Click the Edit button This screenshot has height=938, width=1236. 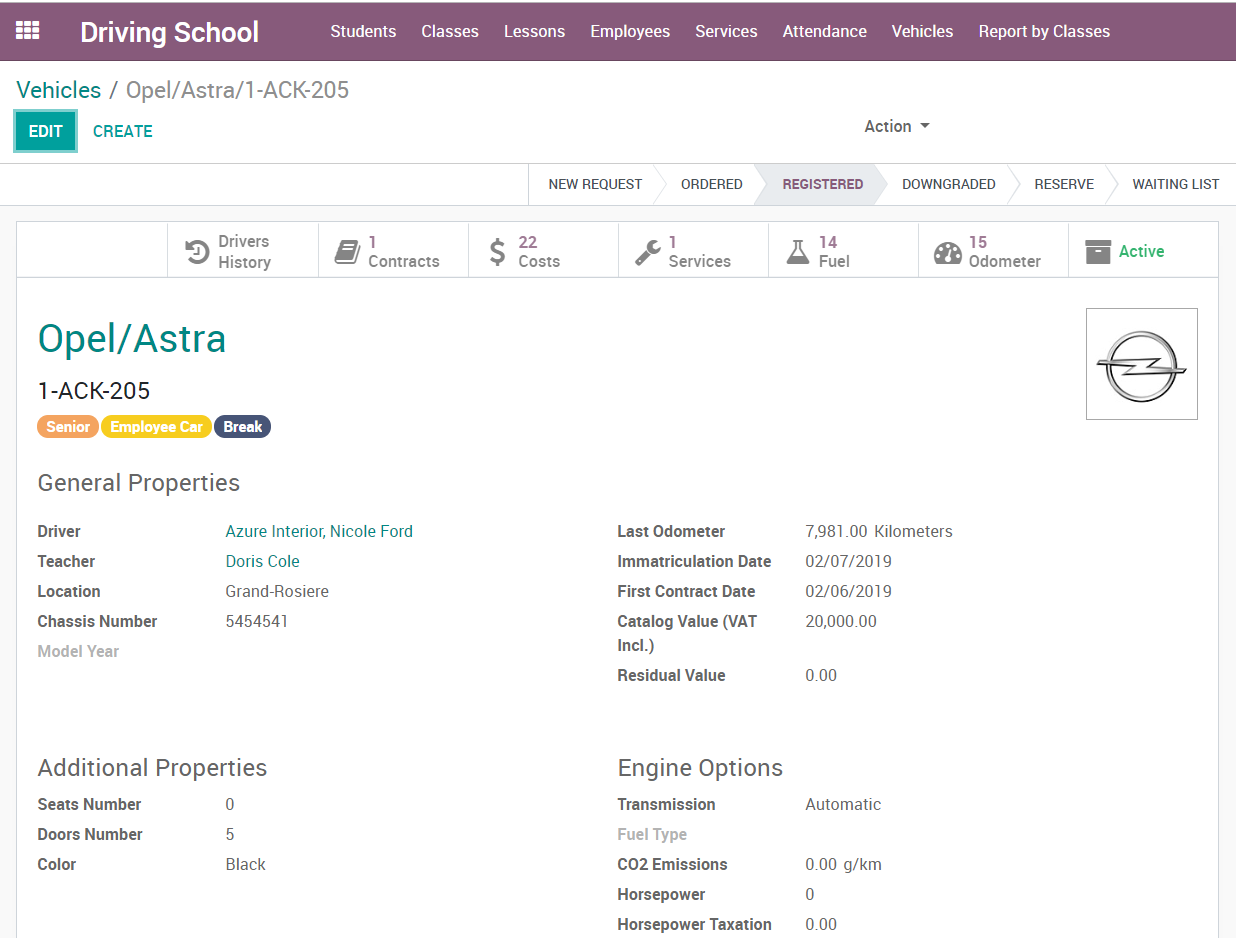pos(45,131)
